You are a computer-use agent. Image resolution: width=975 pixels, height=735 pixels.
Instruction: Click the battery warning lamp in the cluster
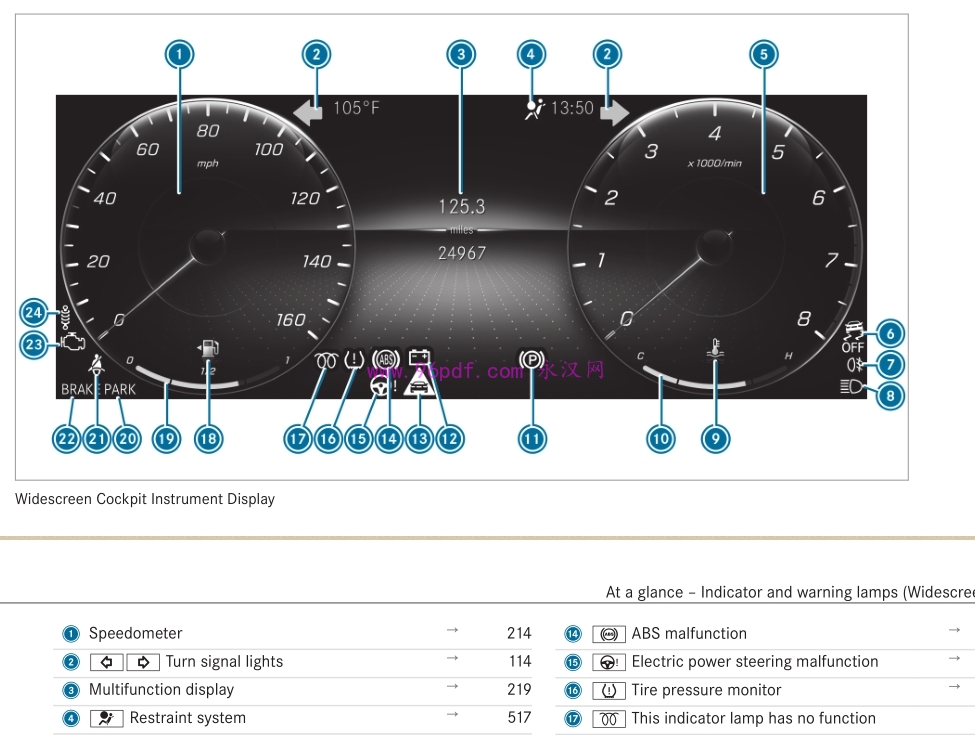(419, 356)
